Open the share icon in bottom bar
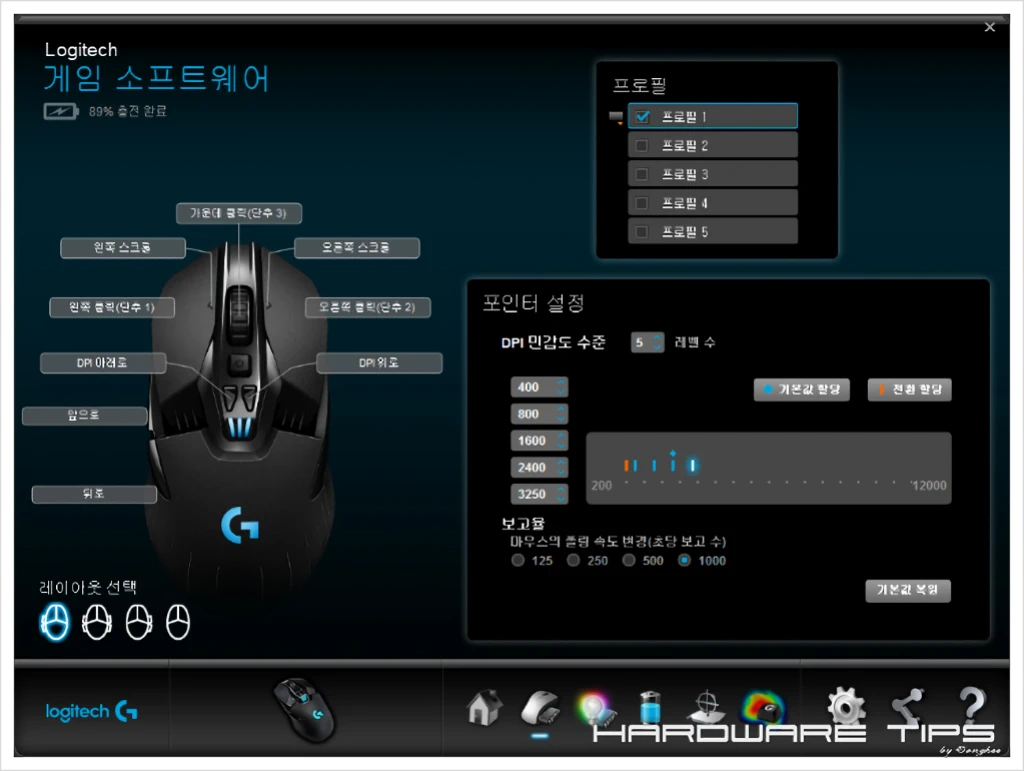The width and height of the screenshot is (1024, 771). 910,706
